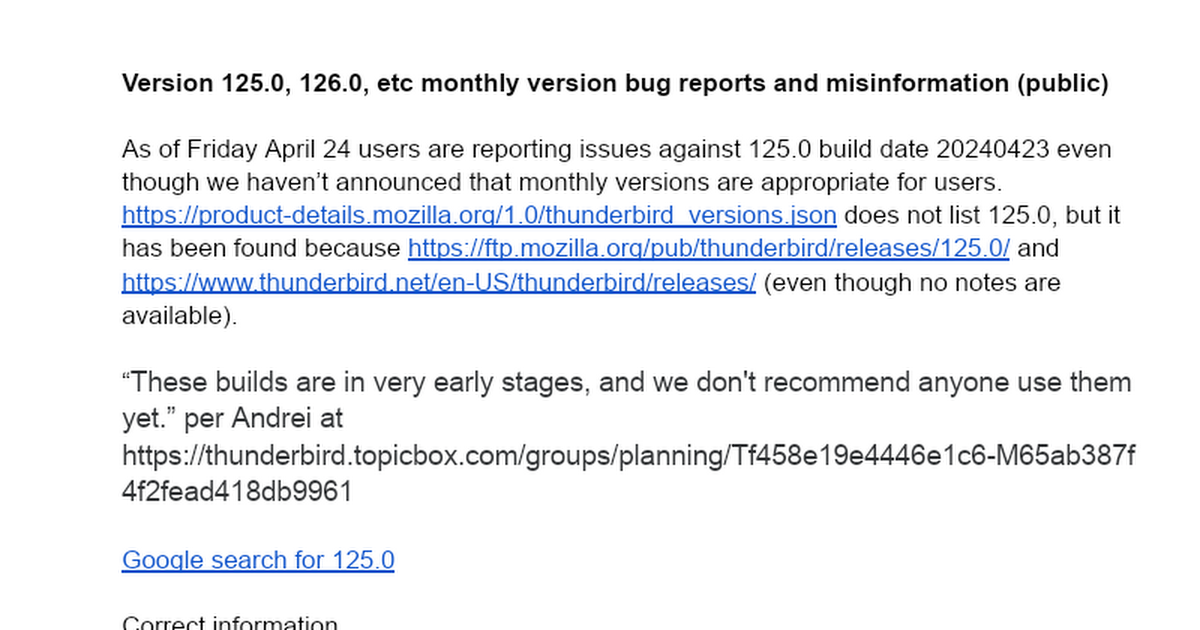The height and width of the screenshot is (630, 1200).
Task: Open the ftp.mozilla.org releases/125.0 link
Action: pyautogui.click(x=708, y=248)
